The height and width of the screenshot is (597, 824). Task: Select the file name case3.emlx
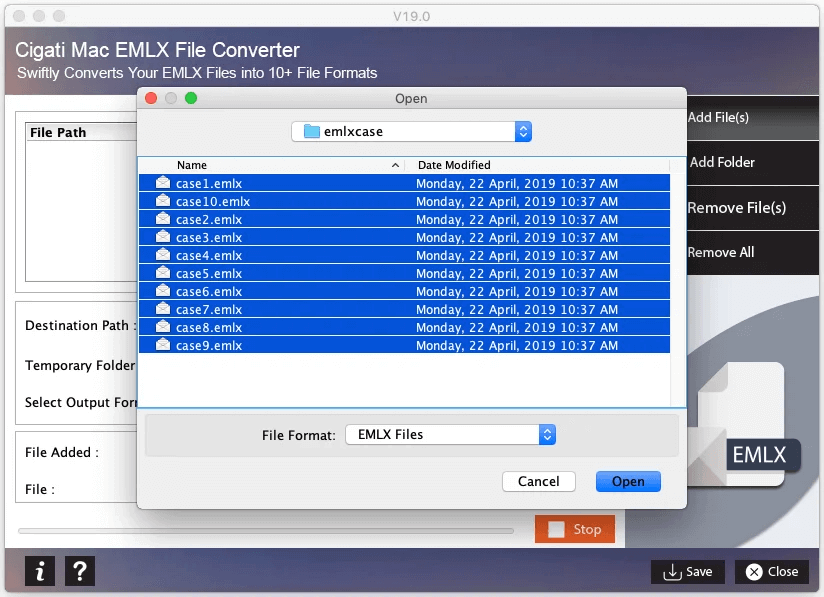[209, 238]
